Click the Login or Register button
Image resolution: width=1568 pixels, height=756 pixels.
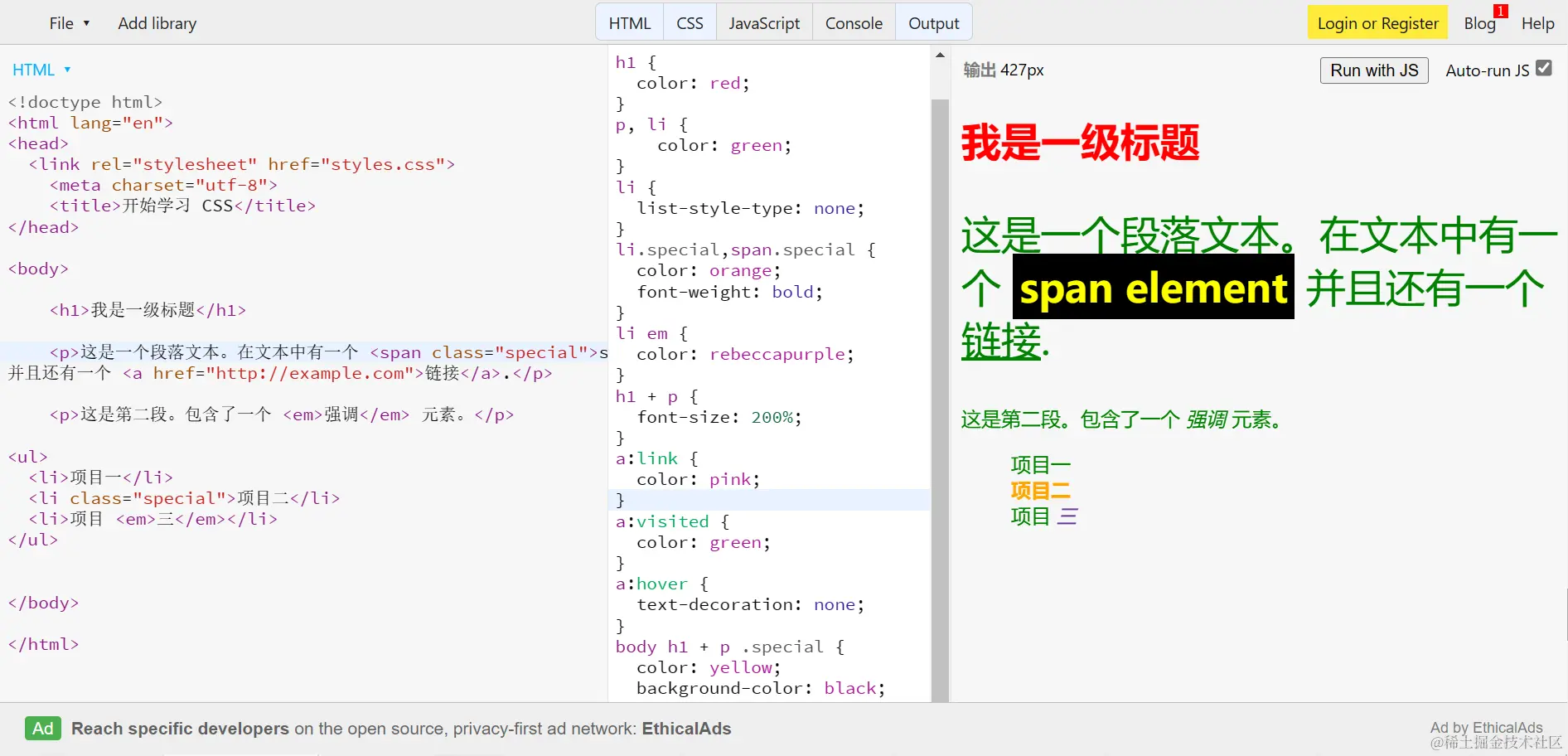(x=1377, y=23)
